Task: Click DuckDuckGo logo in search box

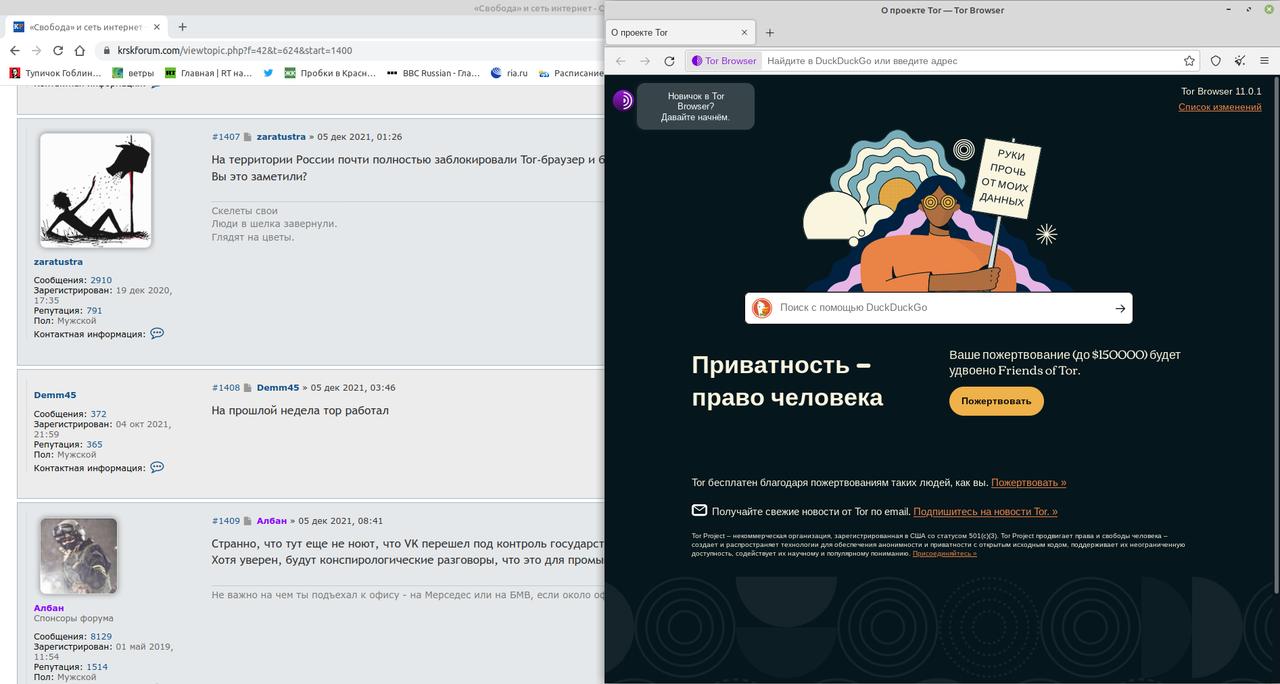Action: pos(762,308)
